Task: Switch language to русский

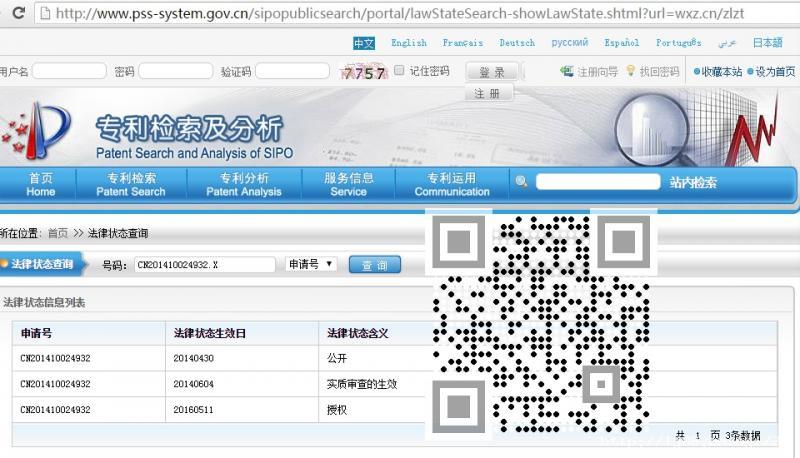Action: coord(569,43)
